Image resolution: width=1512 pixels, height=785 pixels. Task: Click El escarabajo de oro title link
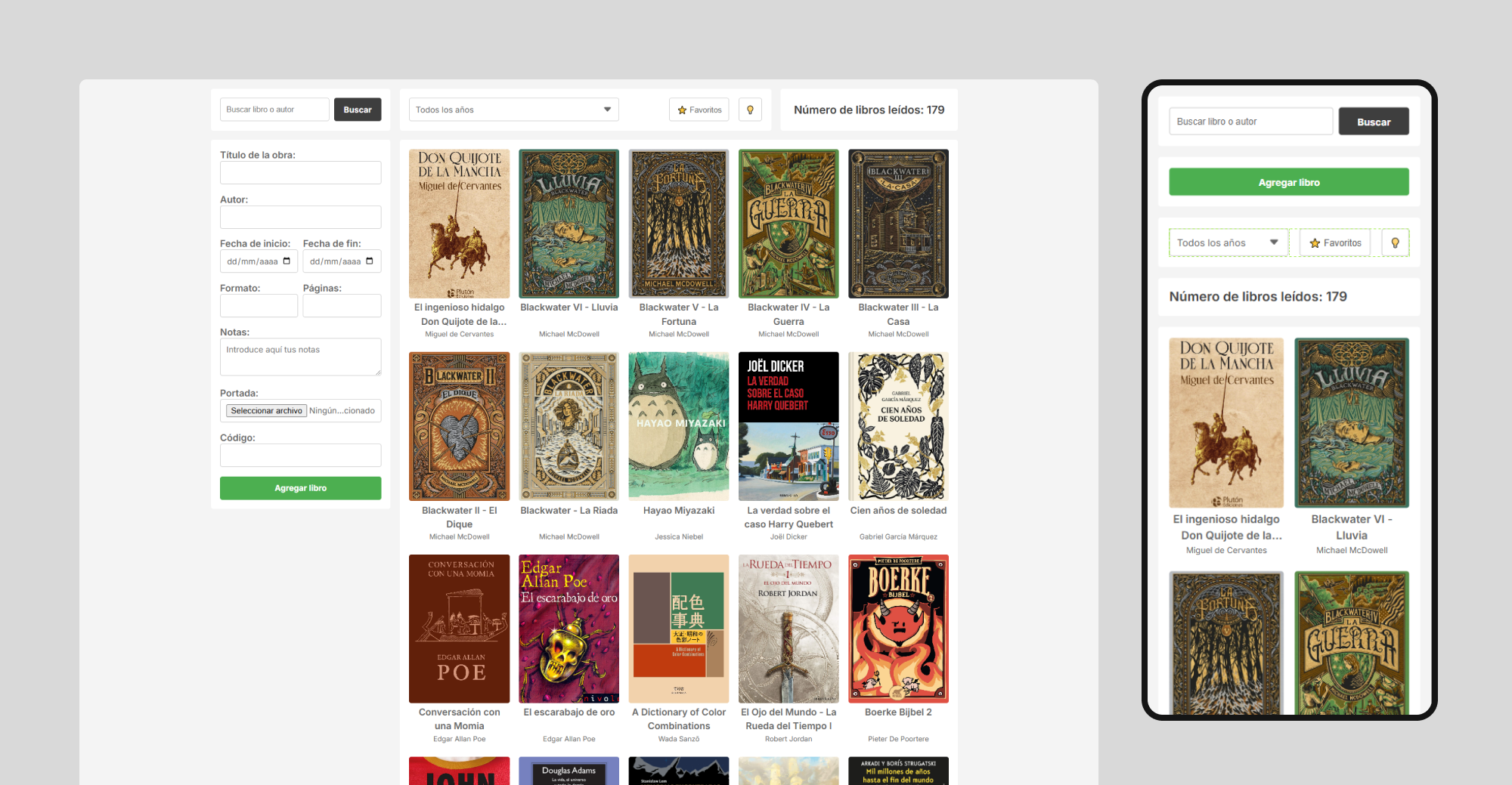(569, 712)
